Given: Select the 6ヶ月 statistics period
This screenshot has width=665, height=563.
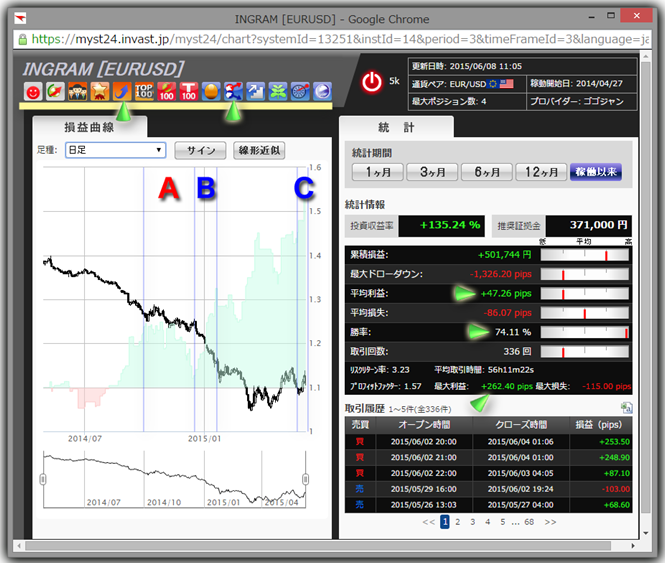Looking at the screenshot, I should [x=487, y=172].
